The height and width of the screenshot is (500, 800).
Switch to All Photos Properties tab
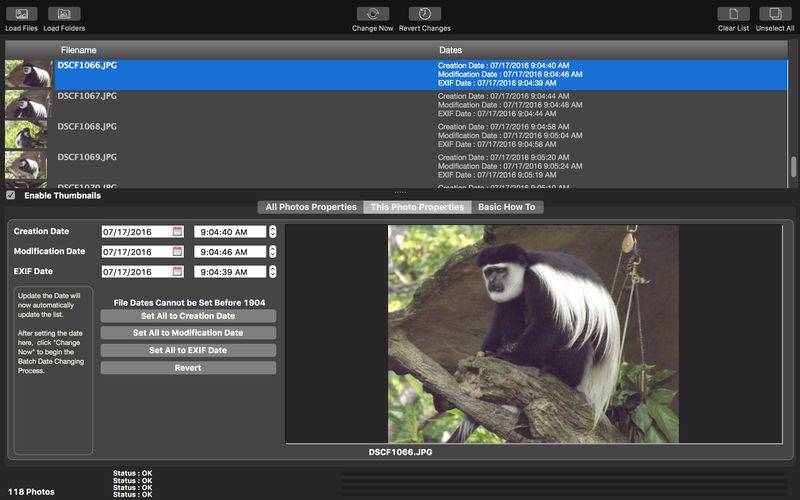coord(311,207)
